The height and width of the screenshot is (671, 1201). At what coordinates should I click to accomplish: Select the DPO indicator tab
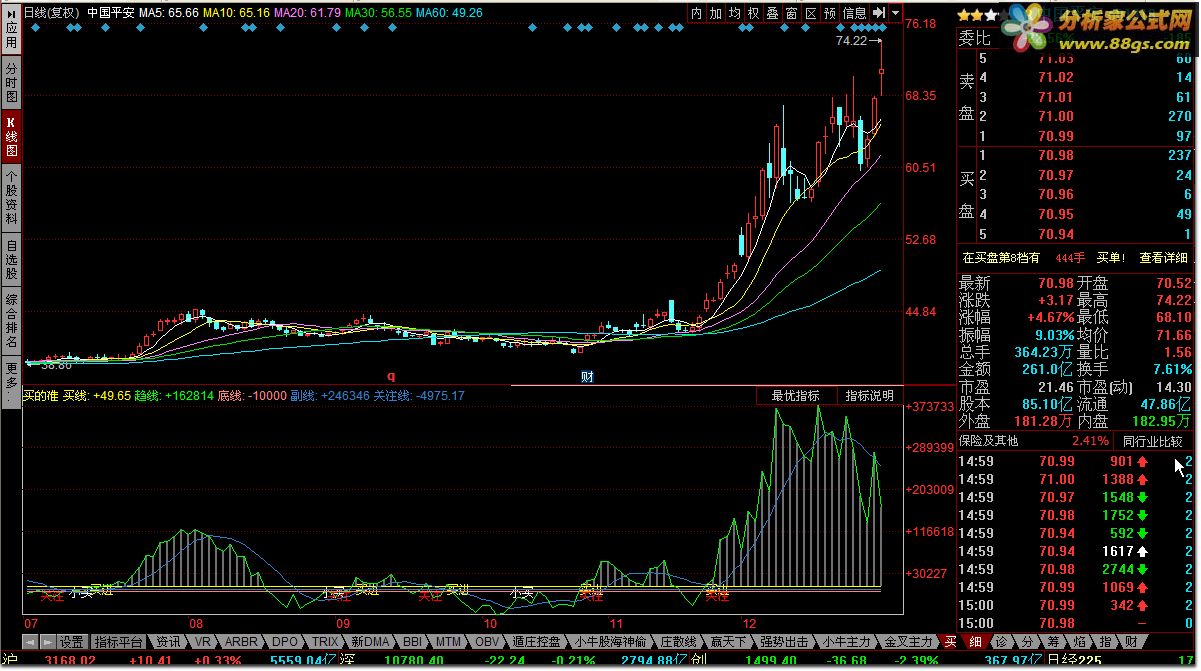(285, 642)
